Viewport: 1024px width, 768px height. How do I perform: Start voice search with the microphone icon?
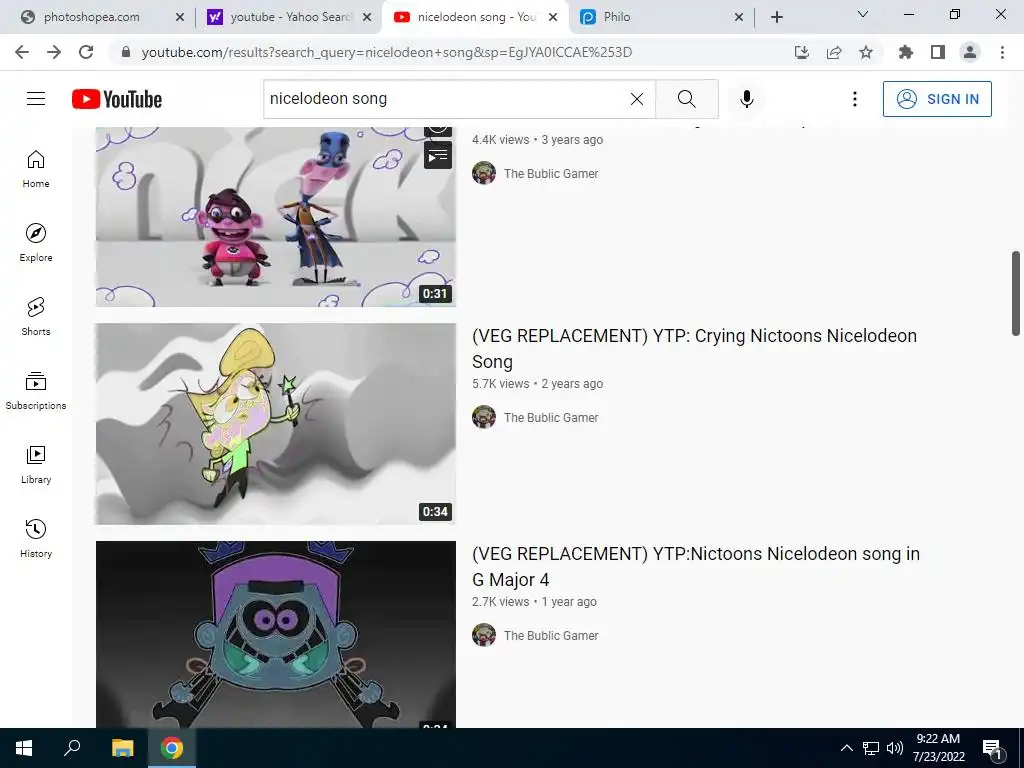747,99
